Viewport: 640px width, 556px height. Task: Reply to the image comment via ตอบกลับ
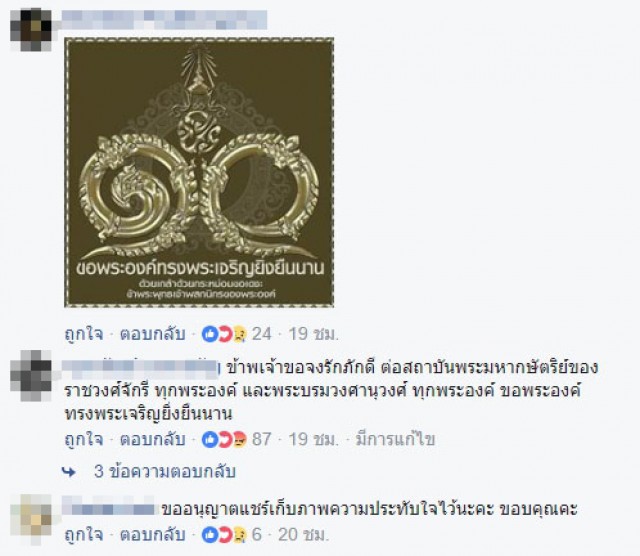click(x=152, y=334)
